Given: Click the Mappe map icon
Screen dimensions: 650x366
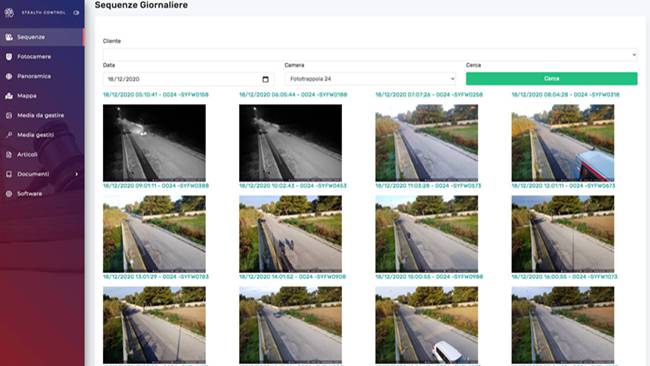Looking at the screenshot, I should pyautogui.click(x=9, y=96).
